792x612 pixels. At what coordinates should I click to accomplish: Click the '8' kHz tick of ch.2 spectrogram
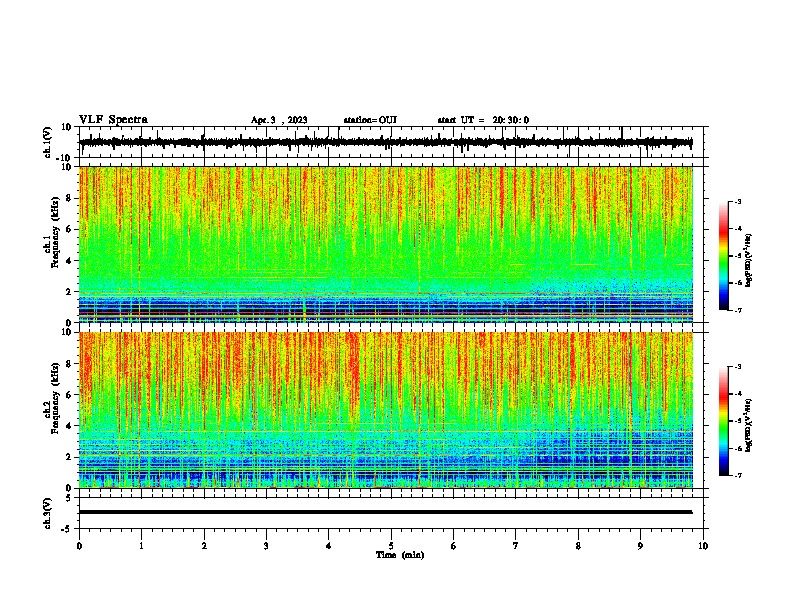click(x=69, y=364)
